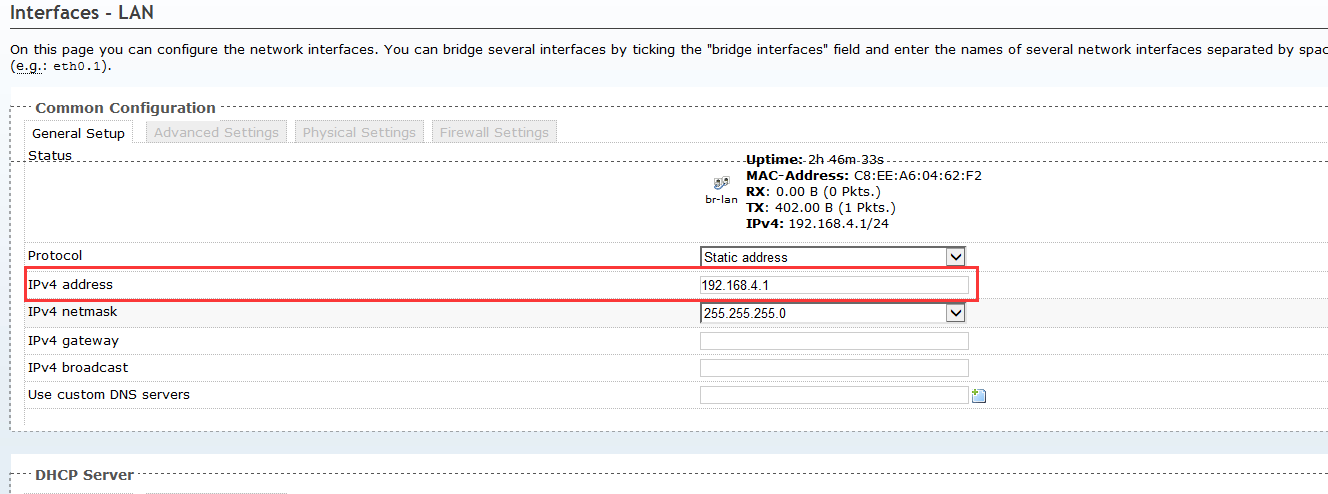Select the custom DNS servers input
This screenshot has width=1328, height=494.
834,395
